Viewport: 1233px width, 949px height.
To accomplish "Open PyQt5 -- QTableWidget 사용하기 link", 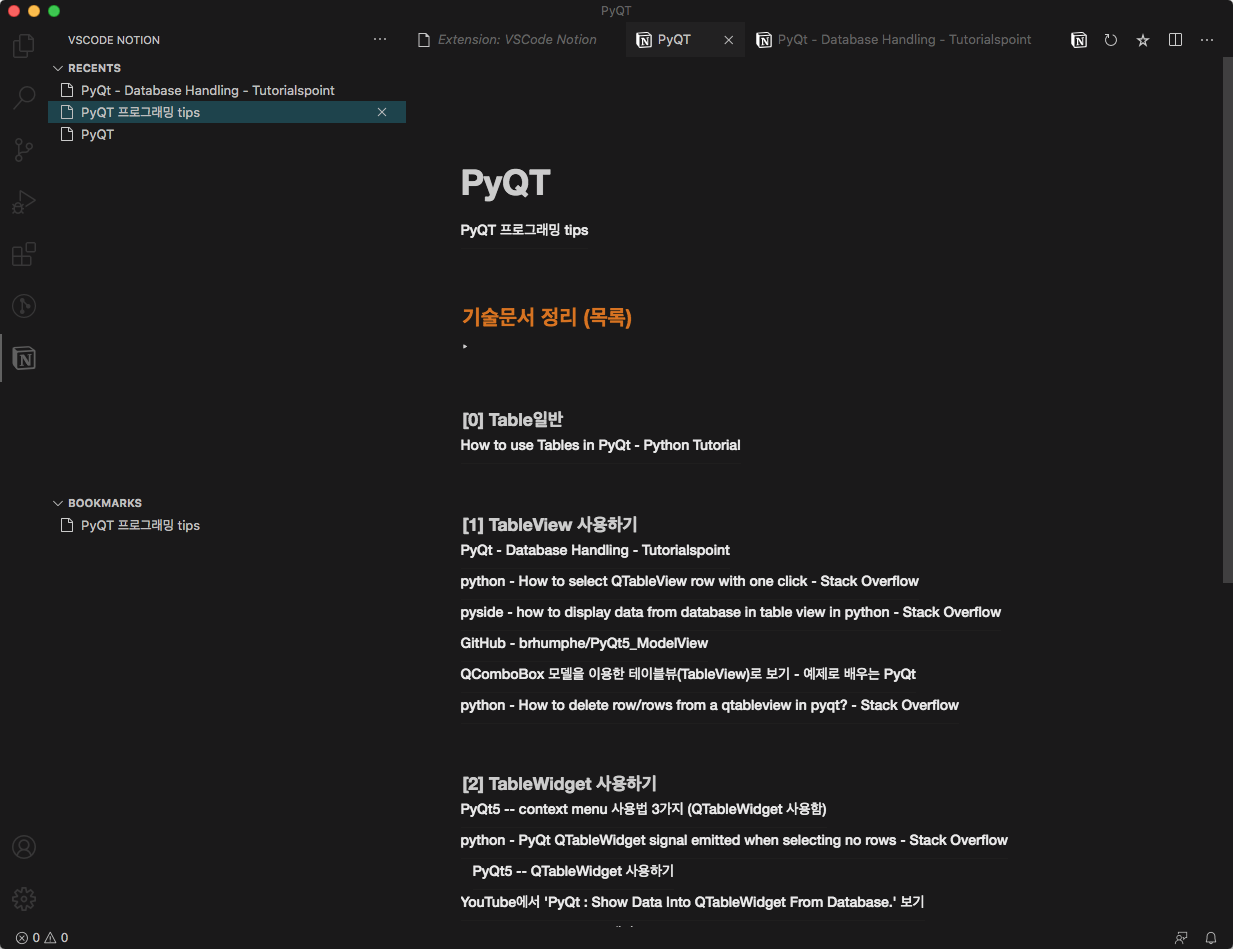I will (573, 871).
